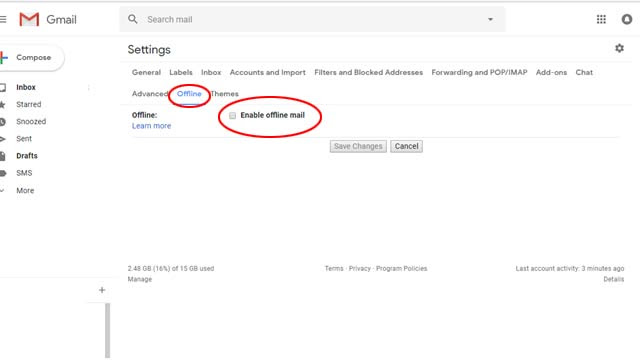Click the Compose button
Image resolution: width=640 pixels, height=360 pixels.
tap(31, 58)
